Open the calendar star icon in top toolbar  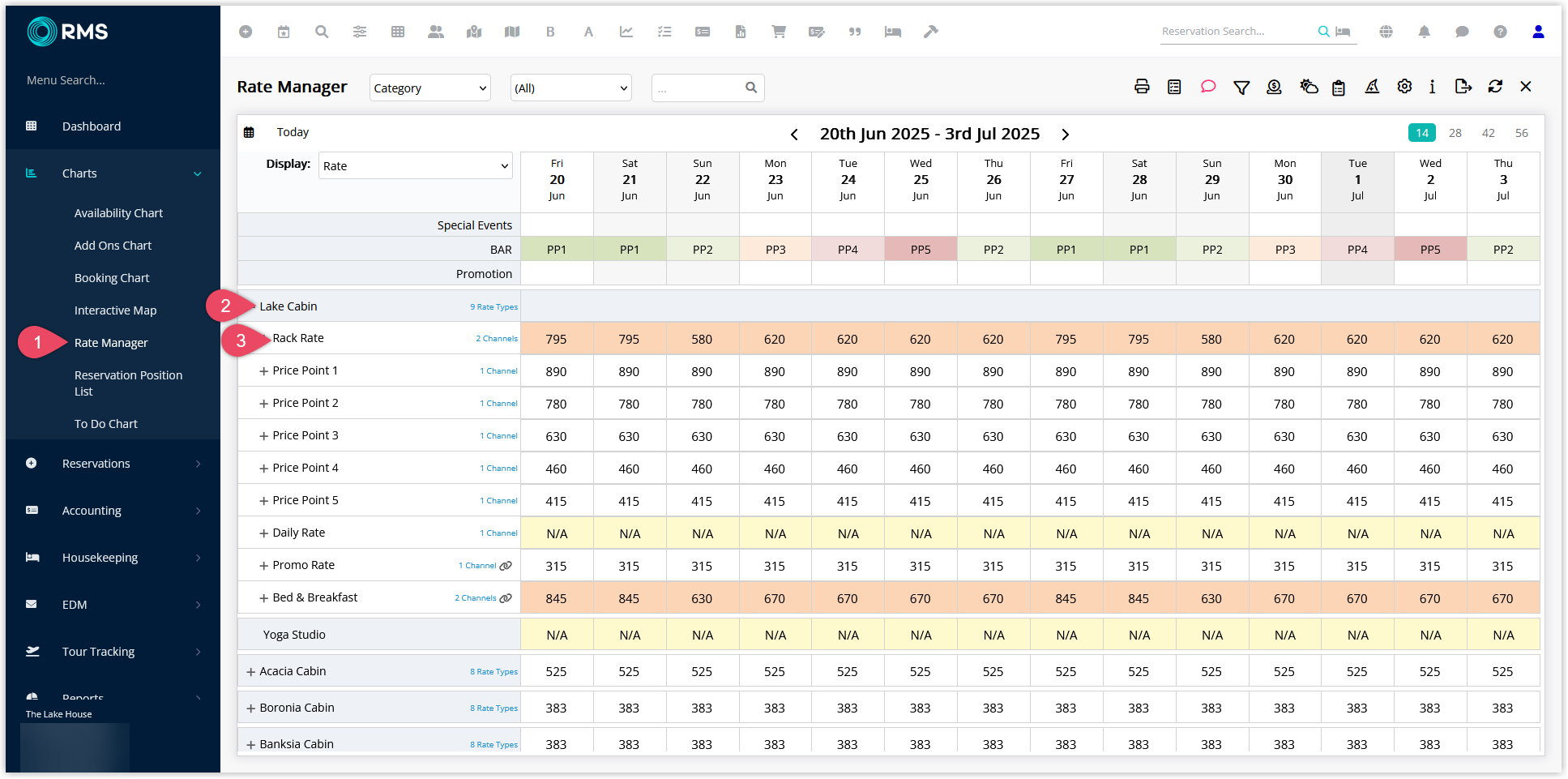pyautogui.click(x=284, y=32)
